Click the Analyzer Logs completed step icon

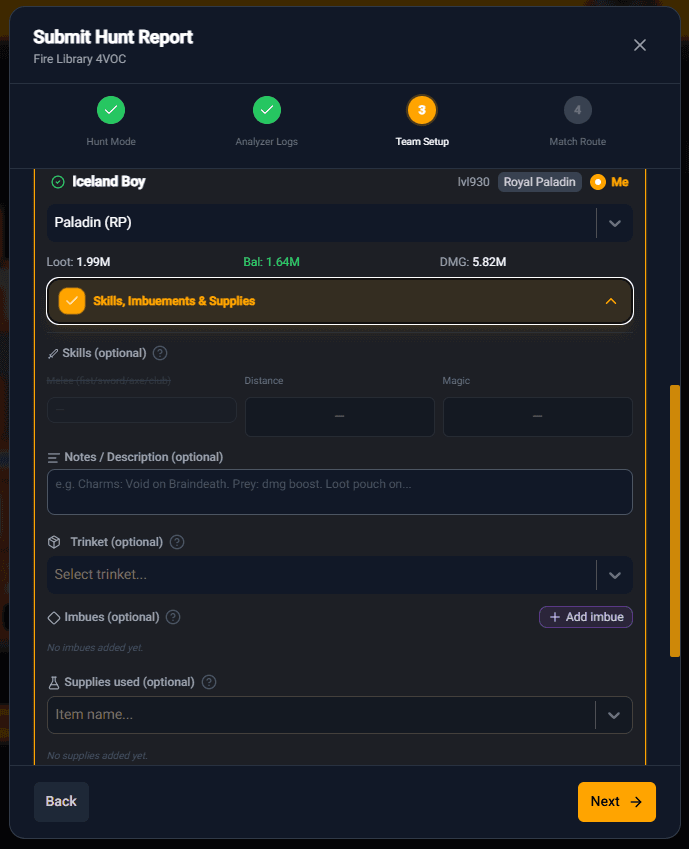(x=266, y=110)
